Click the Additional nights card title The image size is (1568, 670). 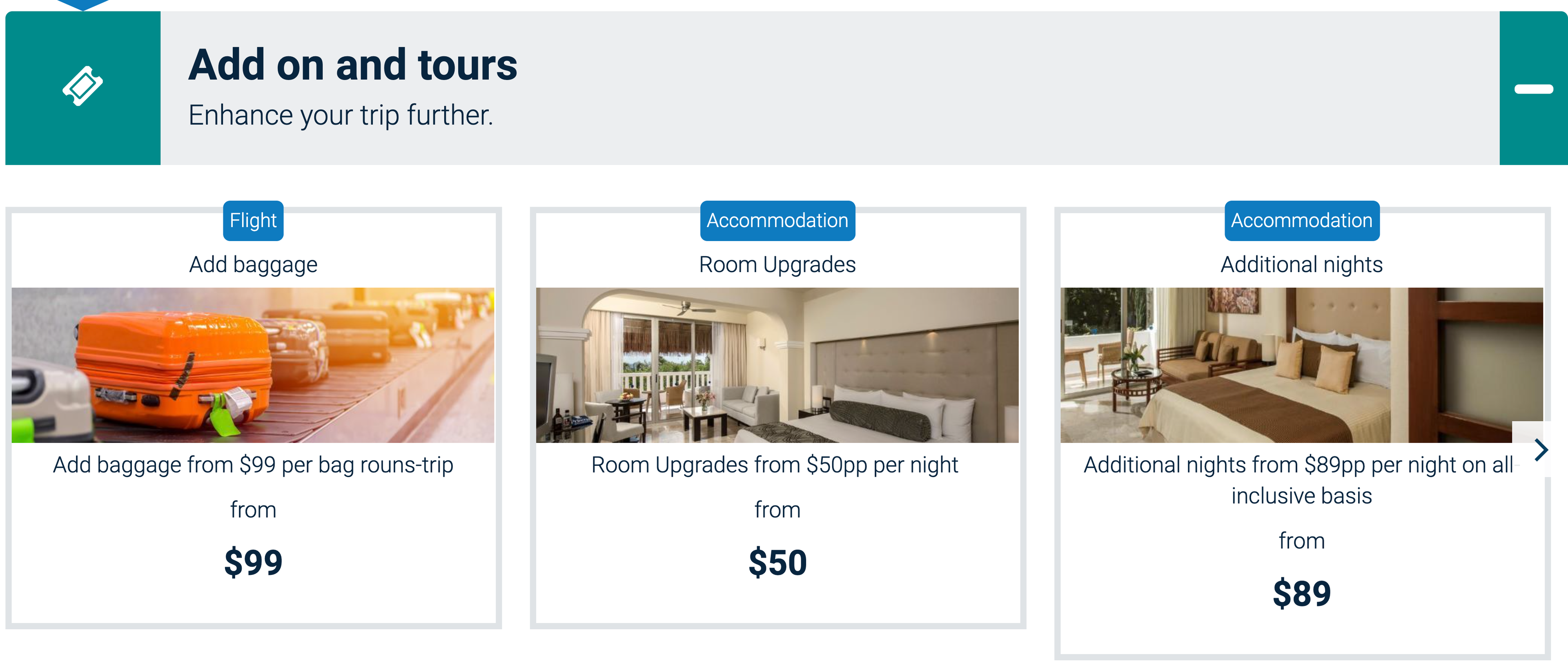click(1301, 265)
